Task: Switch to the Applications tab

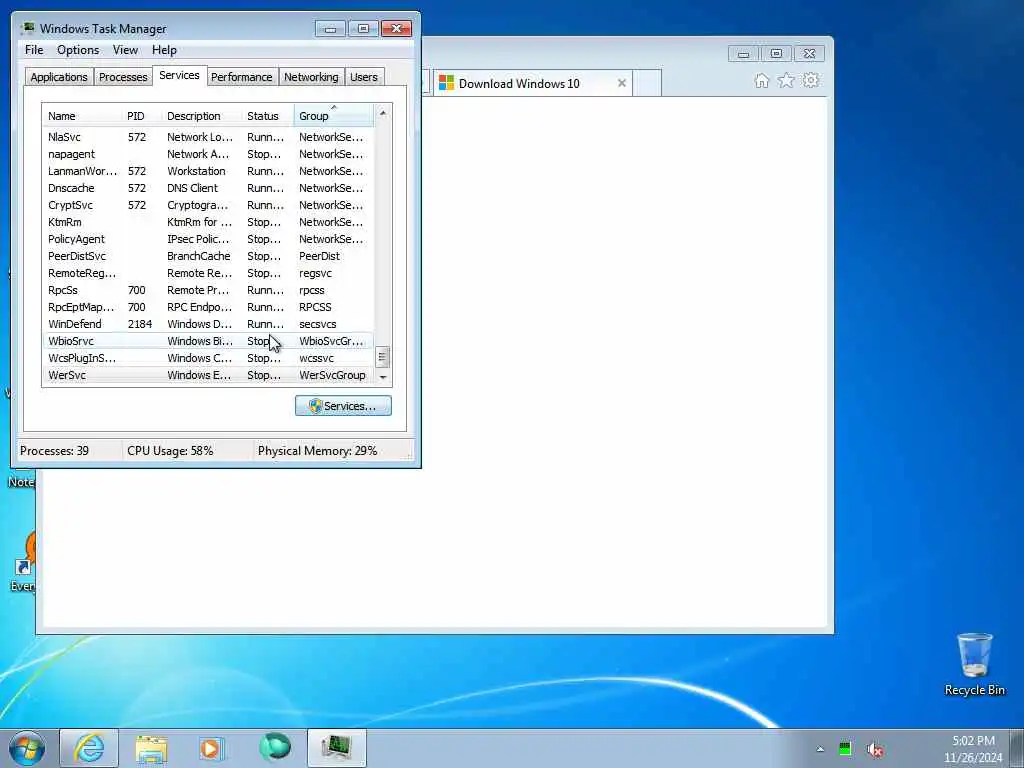Action: click(59, 77)
